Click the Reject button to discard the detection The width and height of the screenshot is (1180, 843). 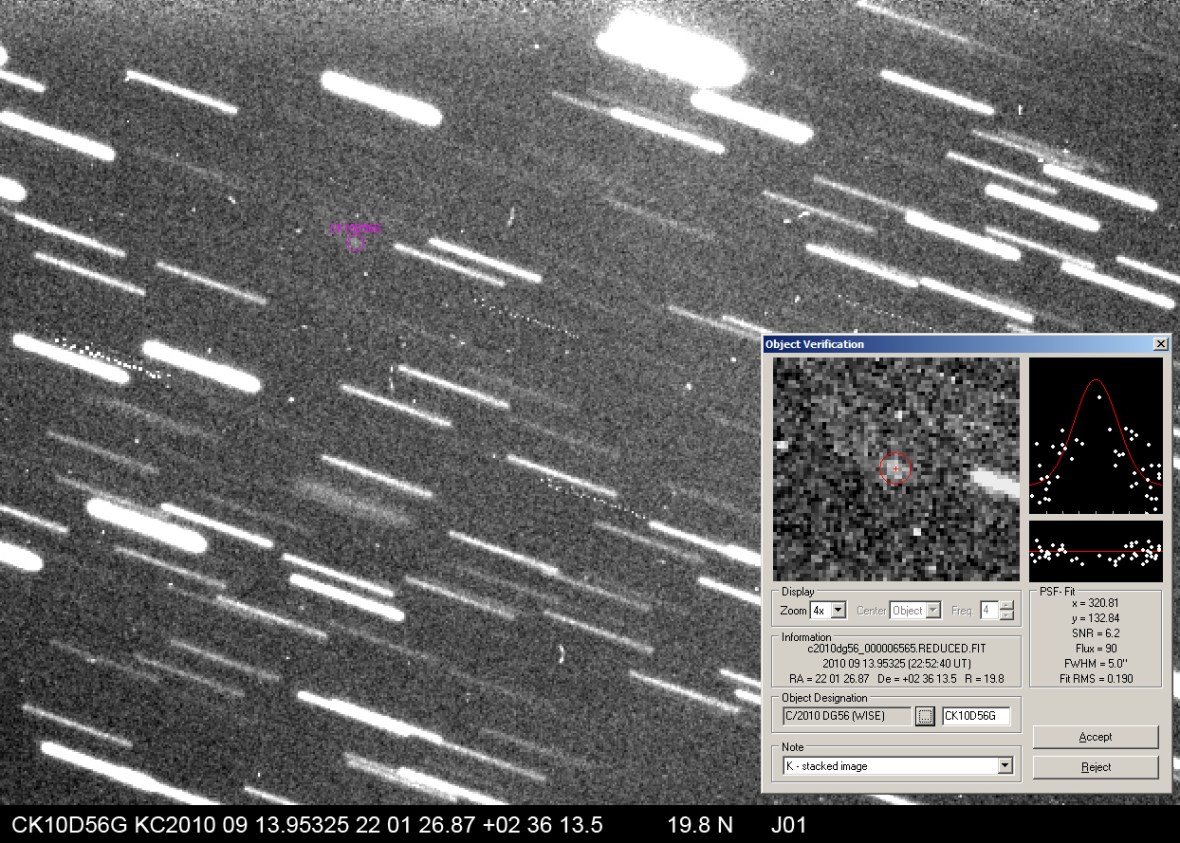(x=1095, y=767)
